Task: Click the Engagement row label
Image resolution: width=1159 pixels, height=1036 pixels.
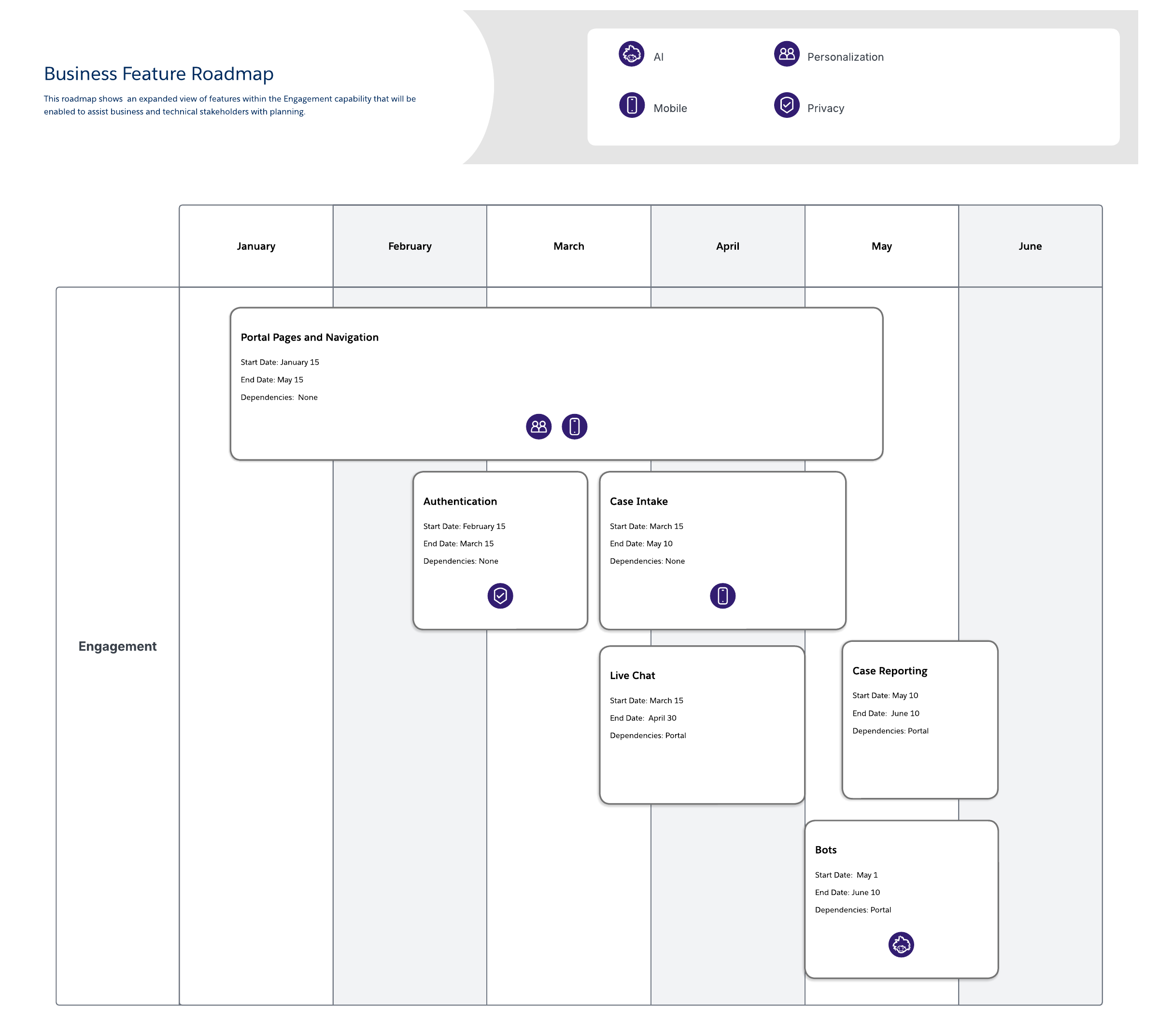Action: point(117,646)
